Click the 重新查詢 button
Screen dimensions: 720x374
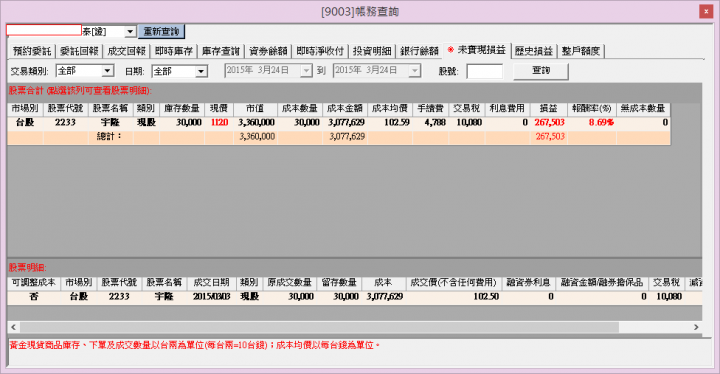point(161,31)
